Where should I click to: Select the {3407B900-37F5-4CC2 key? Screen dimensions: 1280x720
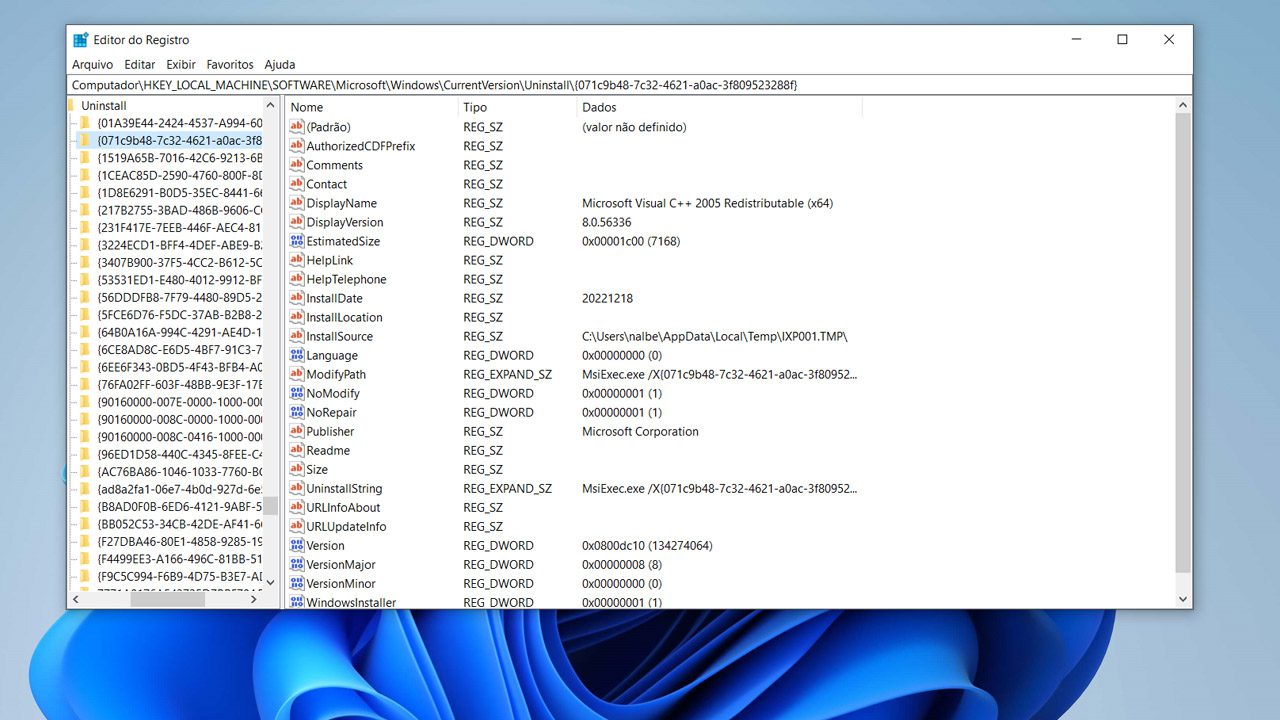[179, 262]
